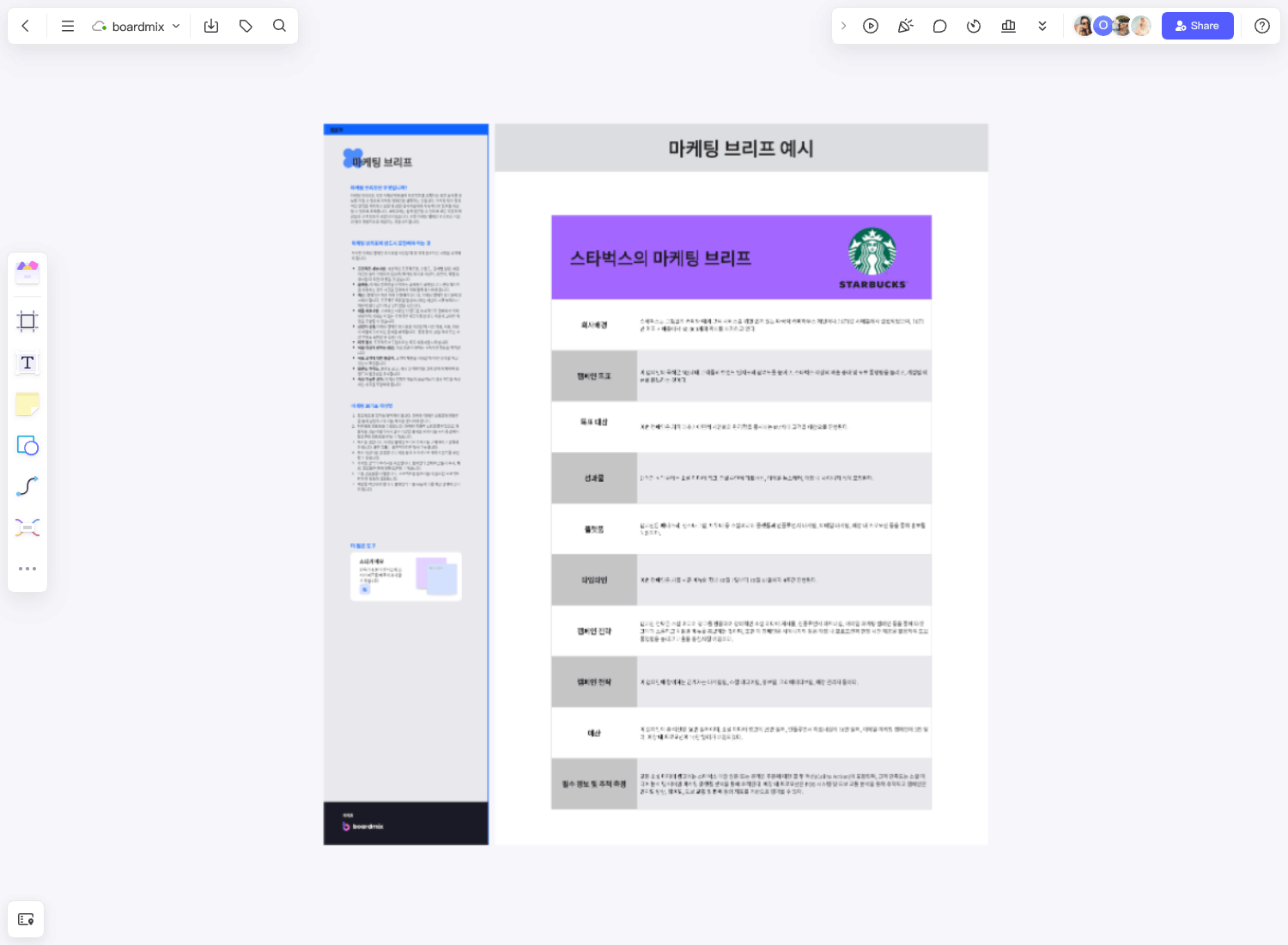Click the collaborator avatars group

(x=1112, y=26)
